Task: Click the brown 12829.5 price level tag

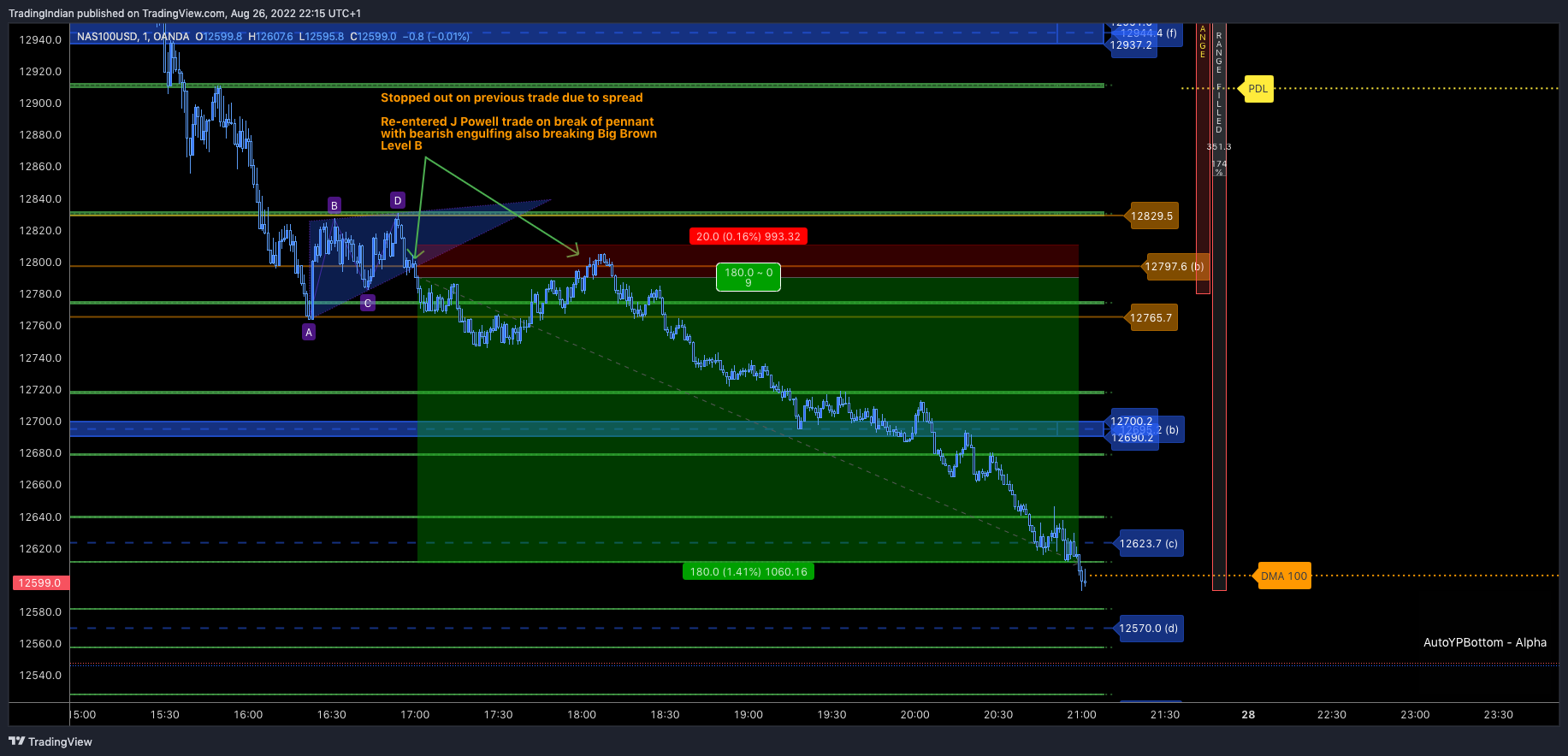Action: [x=1151, y=216]
